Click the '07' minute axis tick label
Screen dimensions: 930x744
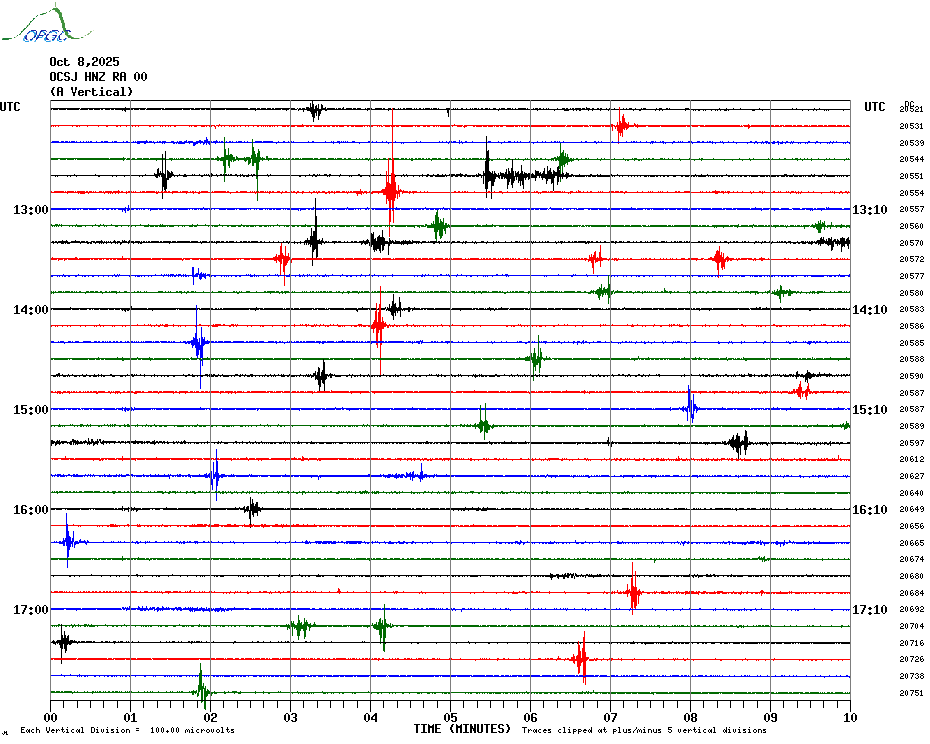(610, 717)
